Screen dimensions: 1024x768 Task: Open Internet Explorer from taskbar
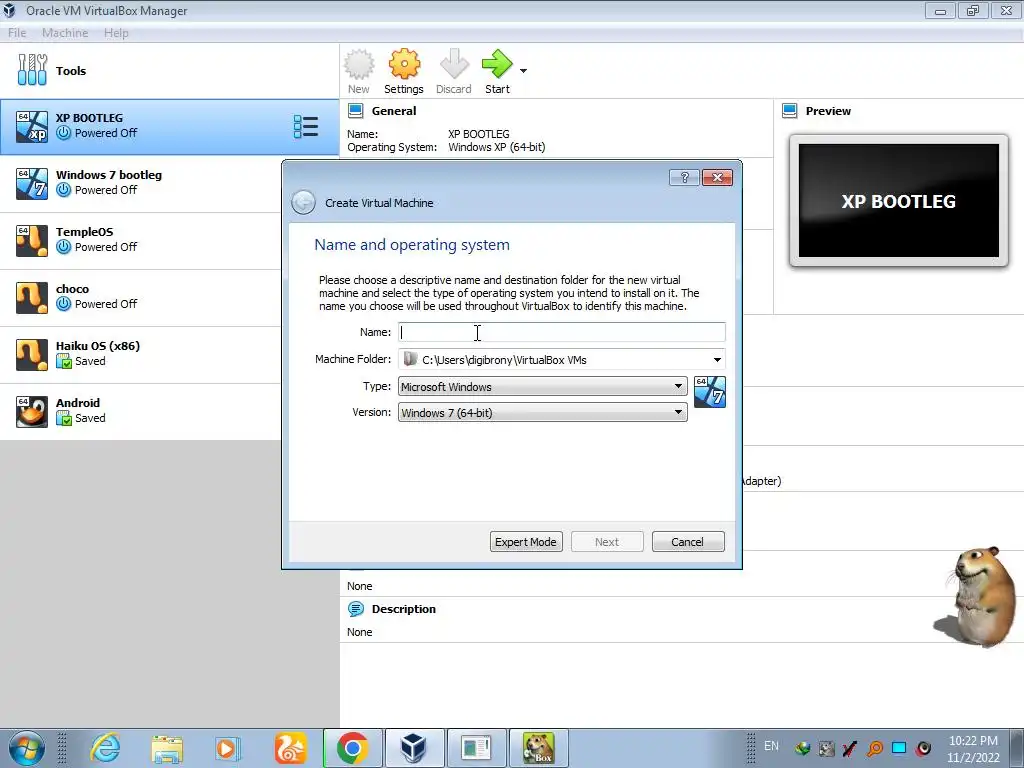[105, 748]
